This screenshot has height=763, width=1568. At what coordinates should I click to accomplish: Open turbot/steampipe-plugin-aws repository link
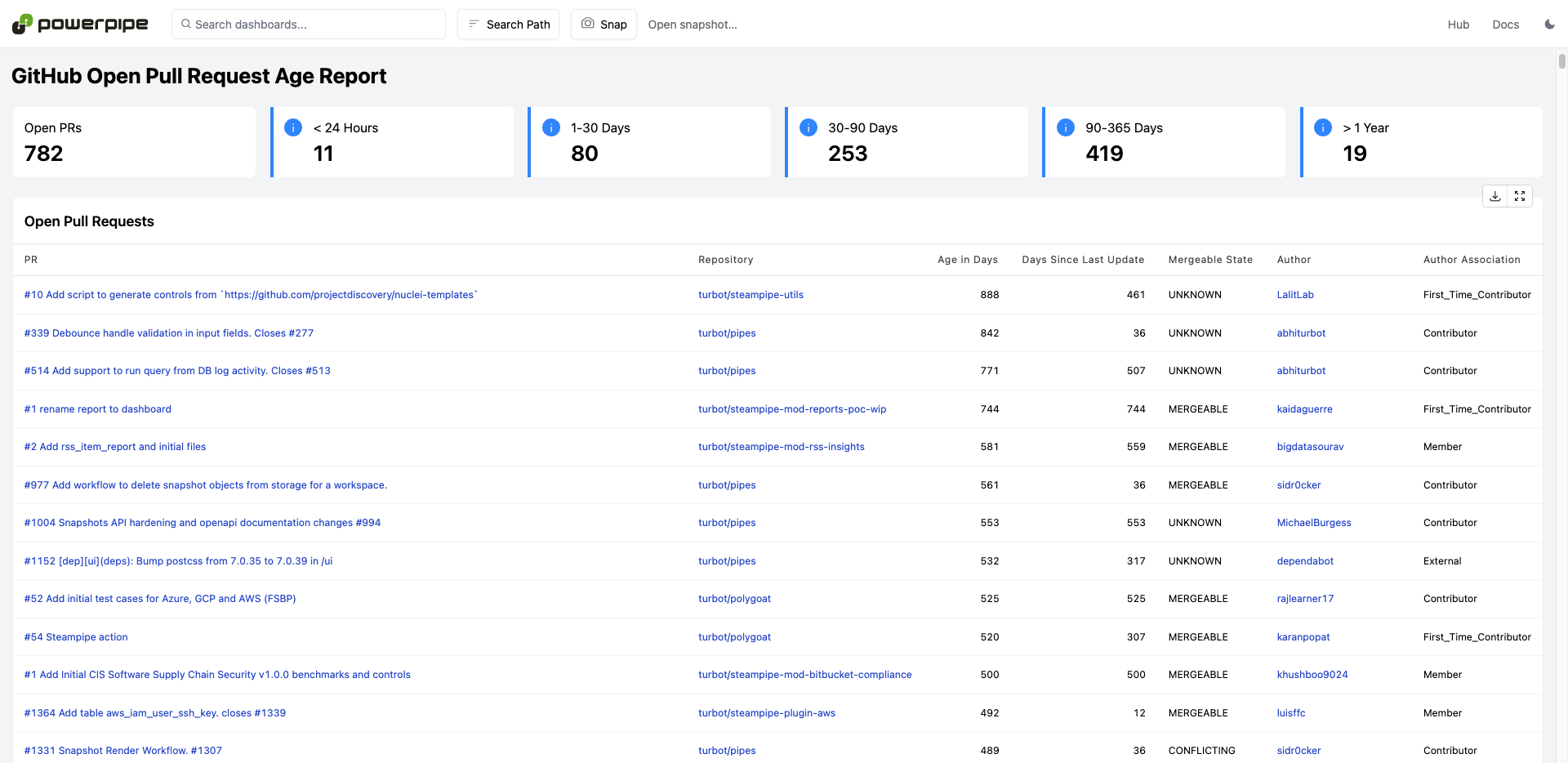[x=767, y=713]
